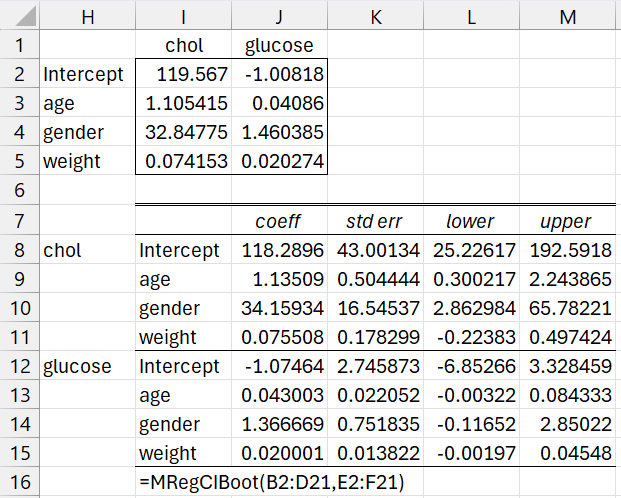Click the cell showing 43.00134
Image resolution: width=621 pixels, height=498 pixels.
click(x=375, y=250)
